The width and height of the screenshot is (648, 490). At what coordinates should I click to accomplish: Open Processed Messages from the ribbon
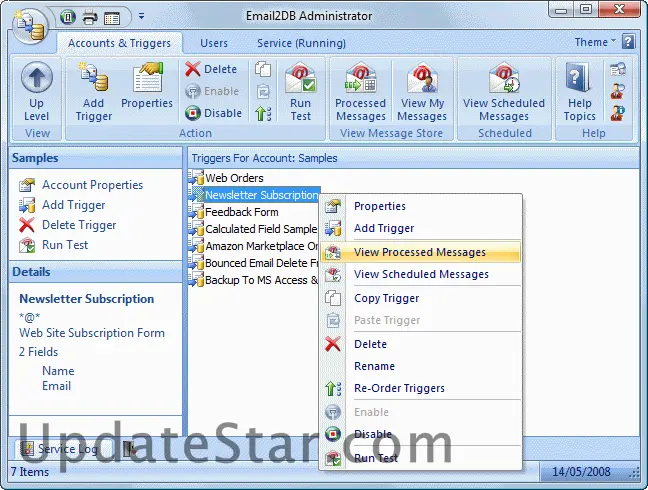click(361, 91)
